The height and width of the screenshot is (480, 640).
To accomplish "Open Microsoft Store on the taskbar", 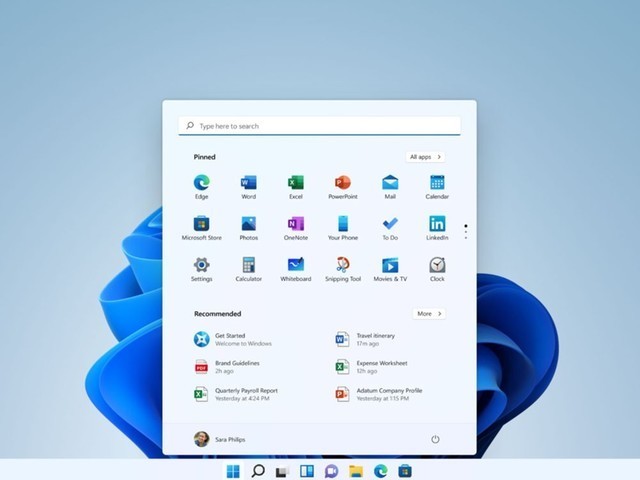I will click(405, 471).
